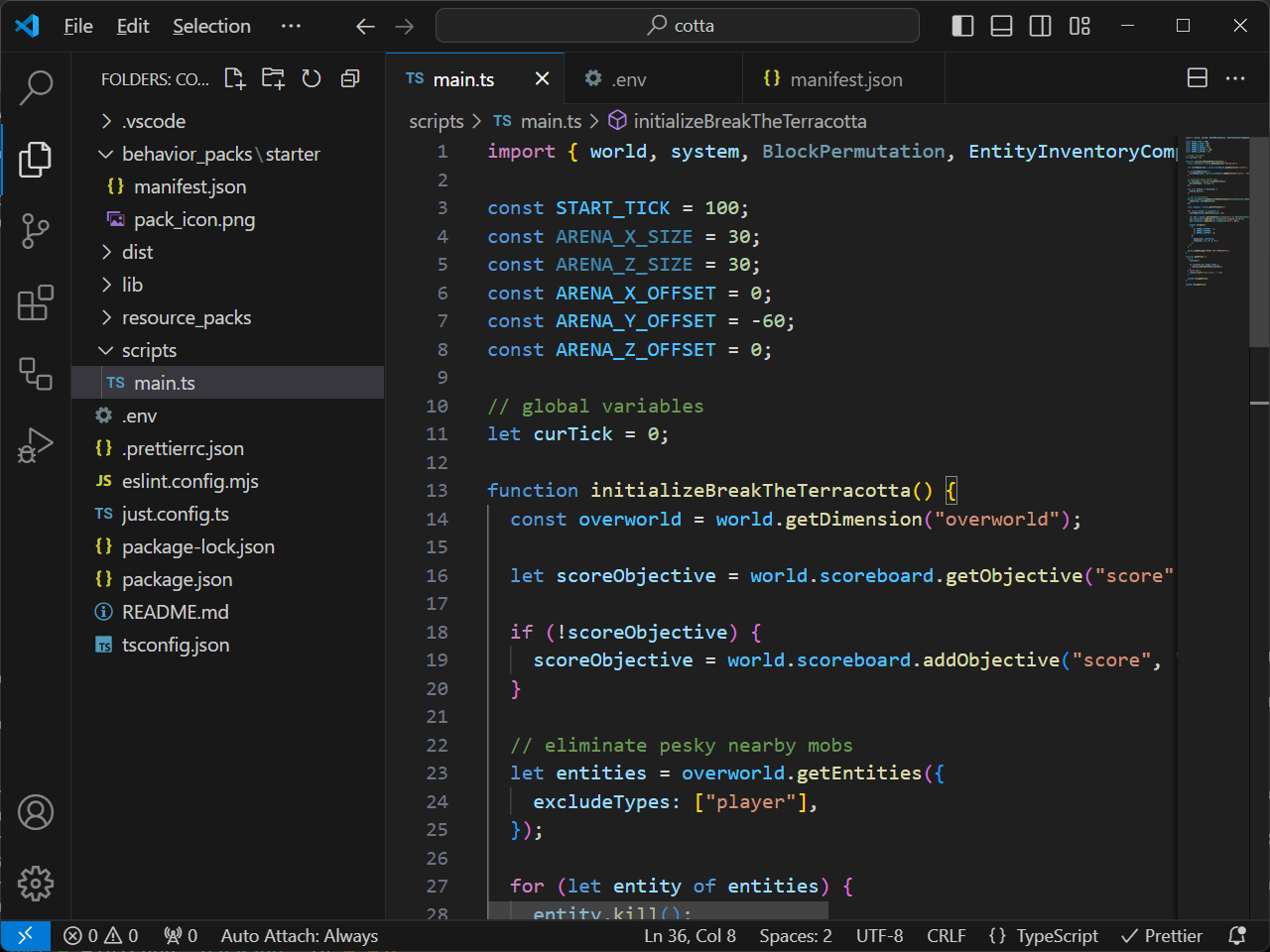Open the remote window indicator

coord(26,935)
